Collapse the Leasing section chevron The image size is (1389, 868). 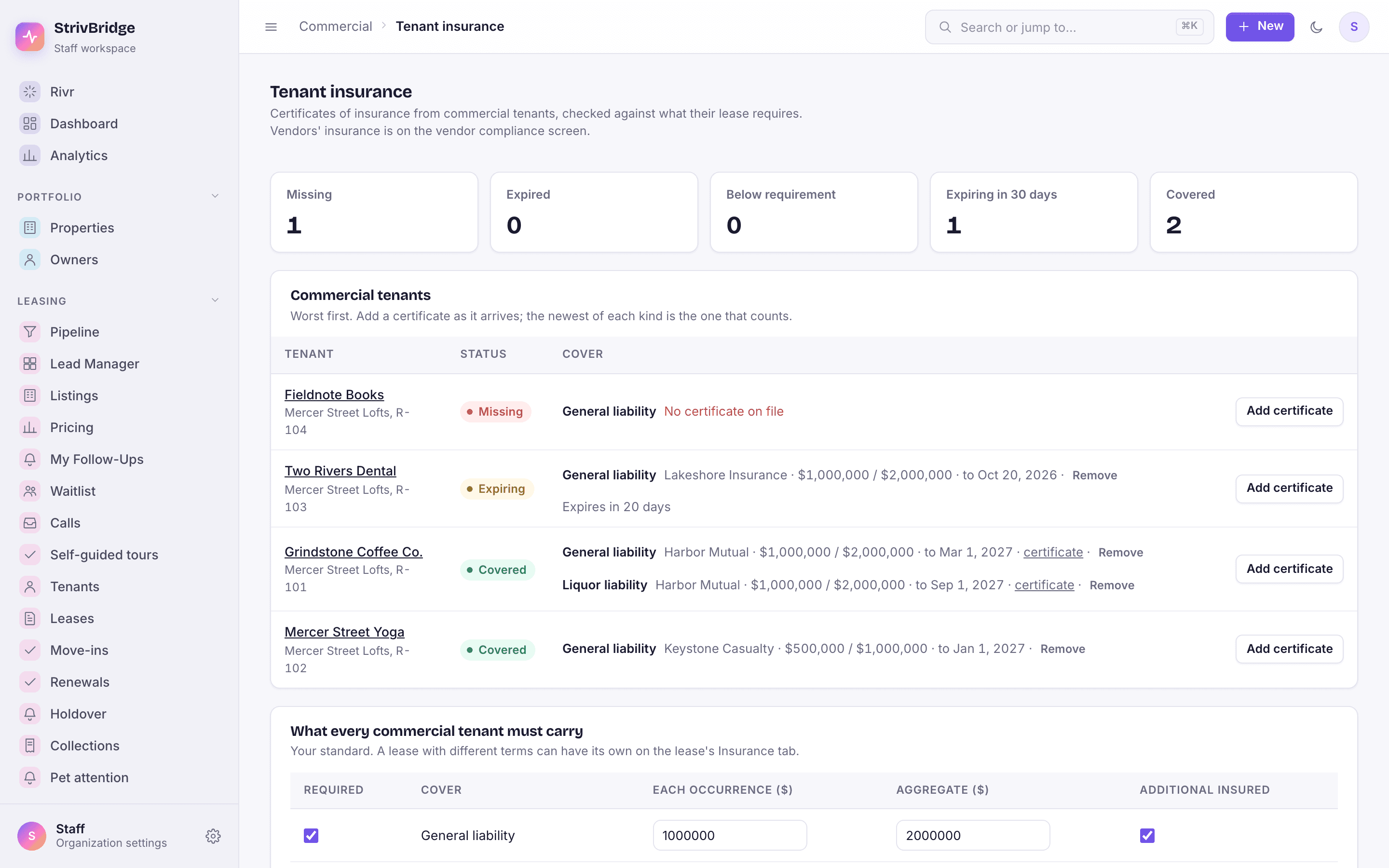coord(215,300)
